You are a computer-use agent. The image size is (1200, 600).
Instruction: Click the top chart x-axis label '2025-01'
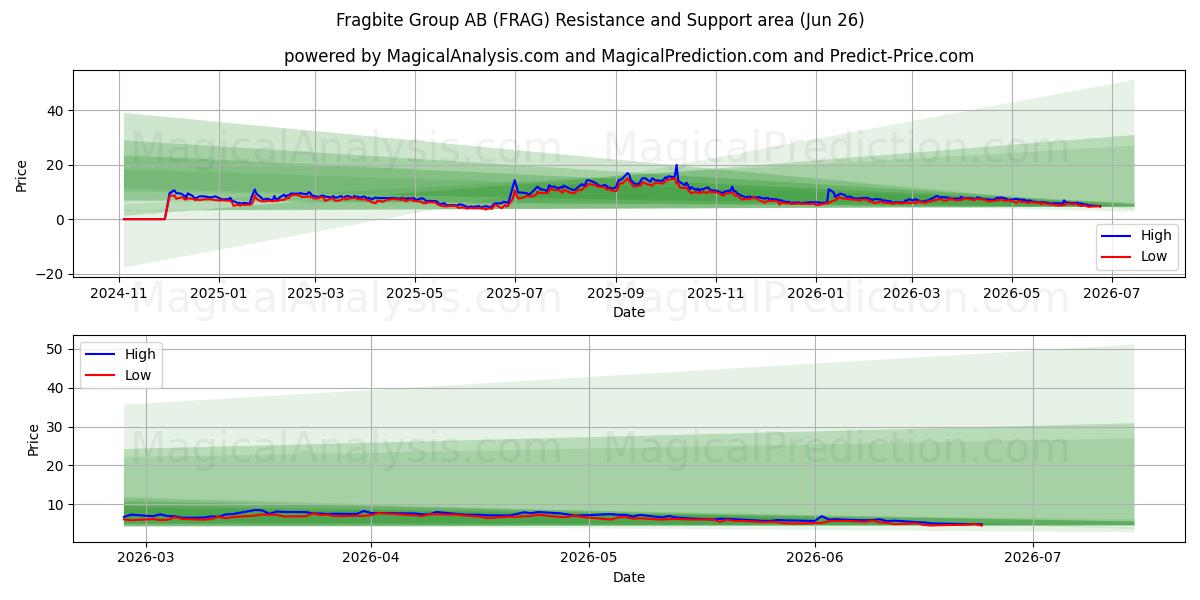pos(218,293)
